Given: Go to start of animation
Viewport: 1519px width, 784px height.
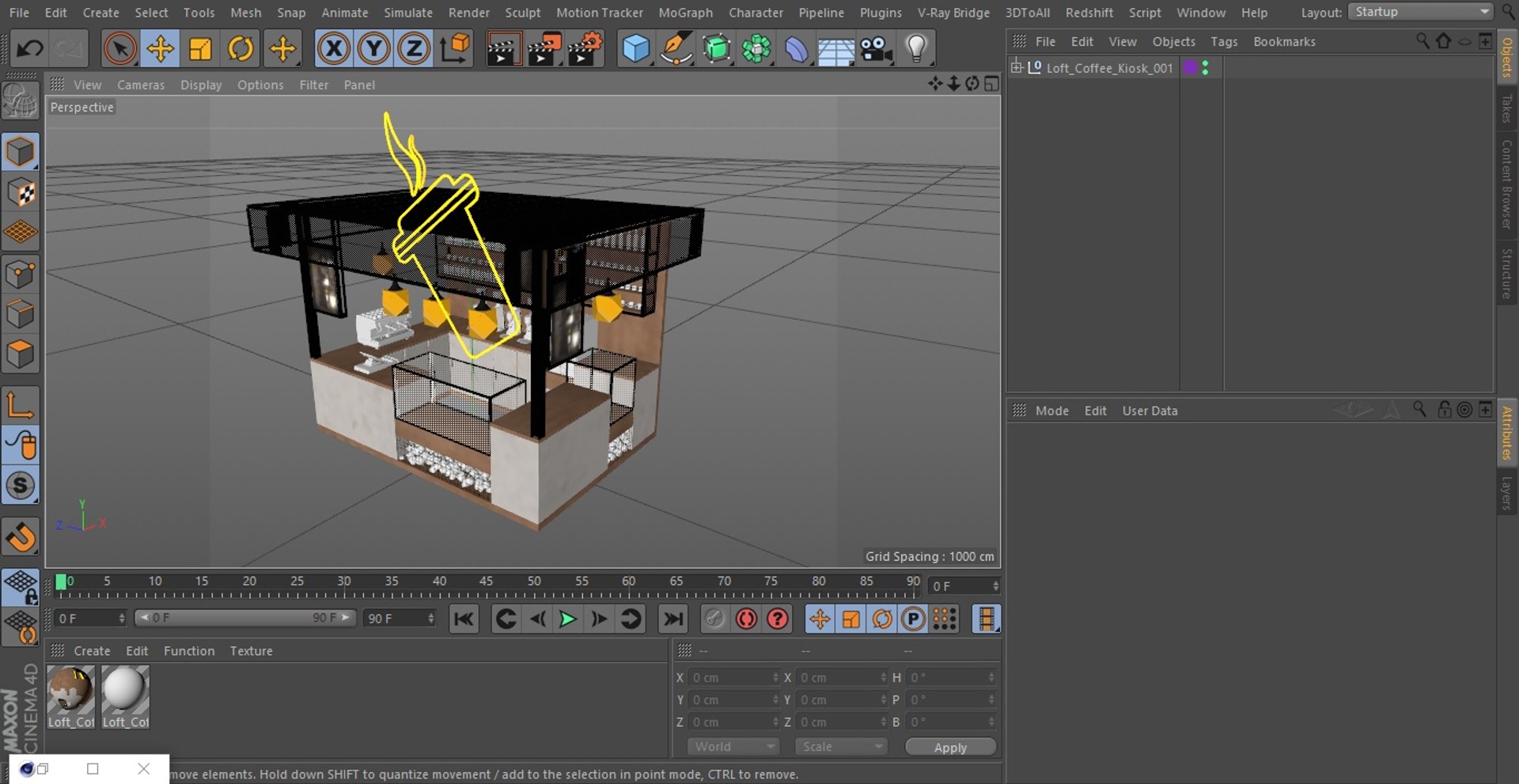Looking at the screenshot, I should (x=464, y=619).
